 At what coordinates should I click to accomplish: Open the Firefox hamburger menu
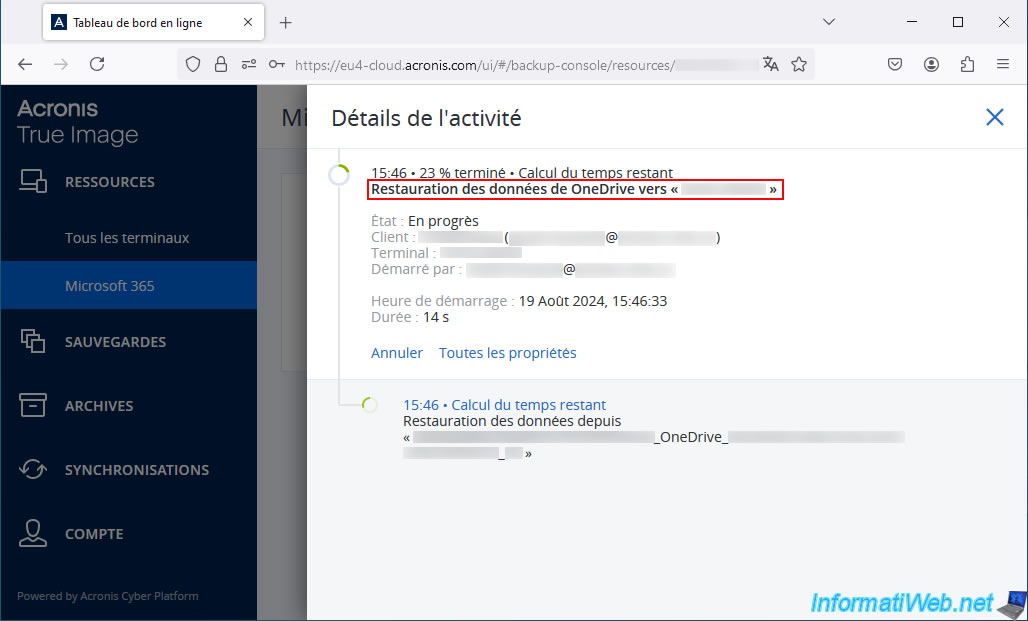pos(1002,64)
